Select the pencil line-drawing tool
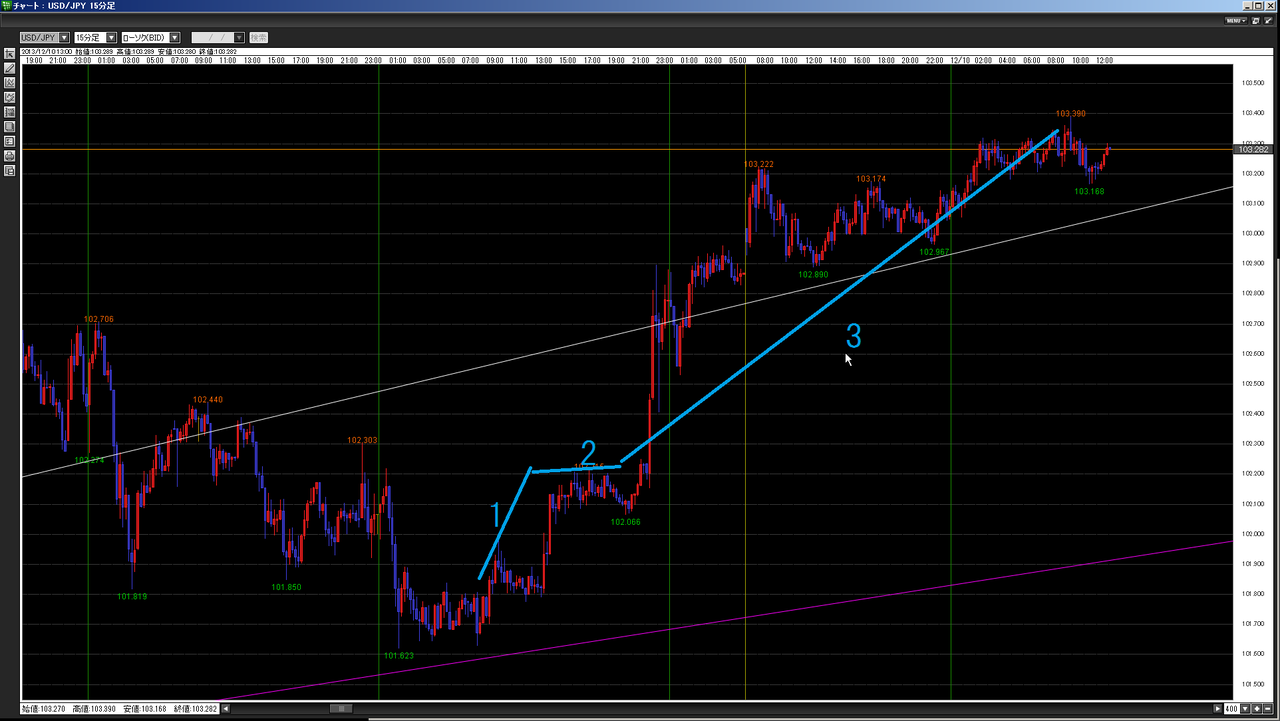The height and width of the screenshot is (721, 1280). (x=10, y=68)
